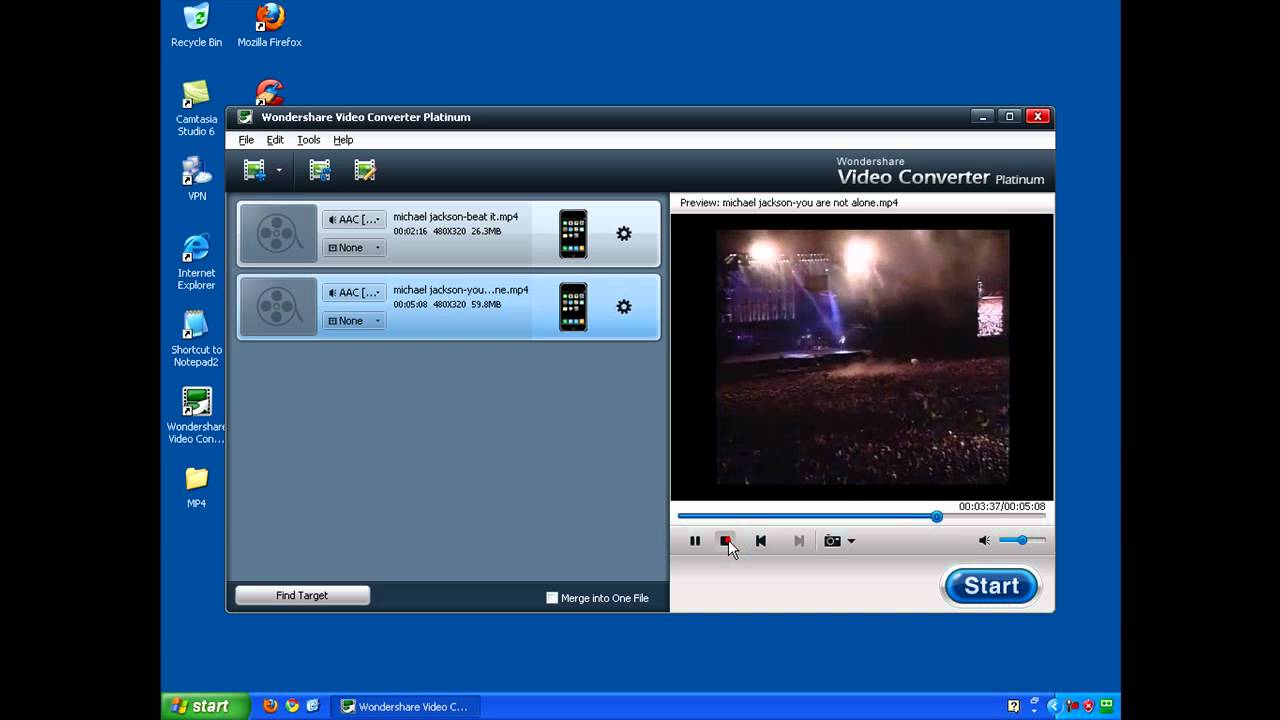Click the Internet Explorer quick launch icon
Viewport: 1280px width, 720px height.
313,706
